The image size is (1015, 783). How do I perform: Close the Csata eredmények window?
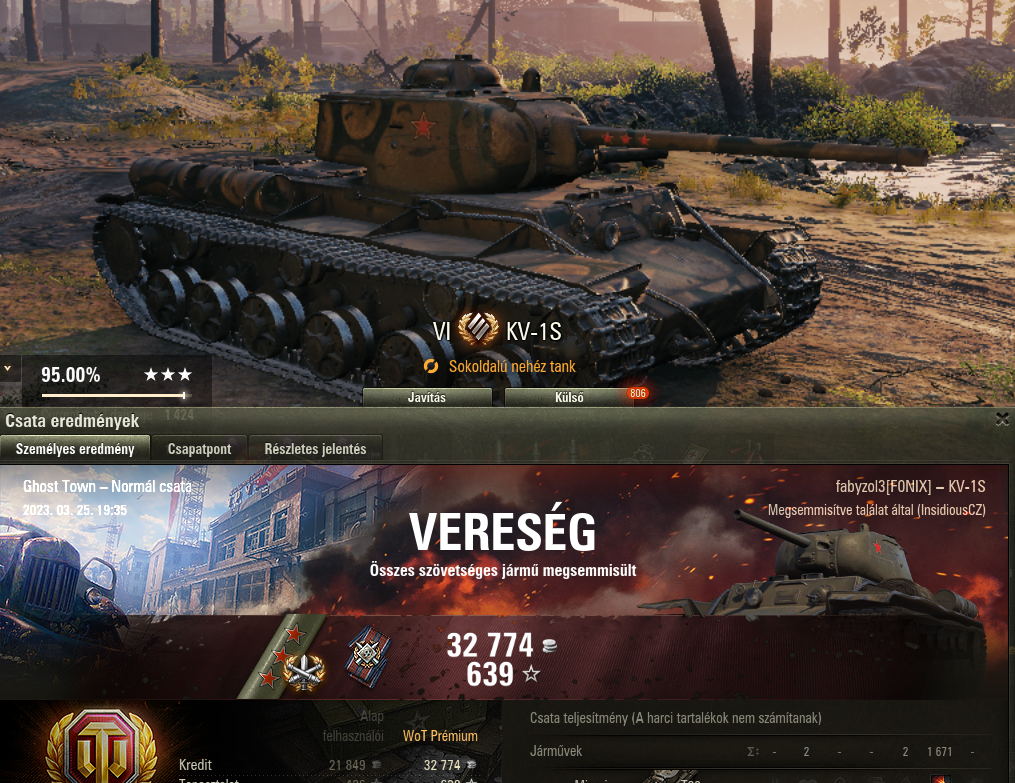pos(1002,419)
